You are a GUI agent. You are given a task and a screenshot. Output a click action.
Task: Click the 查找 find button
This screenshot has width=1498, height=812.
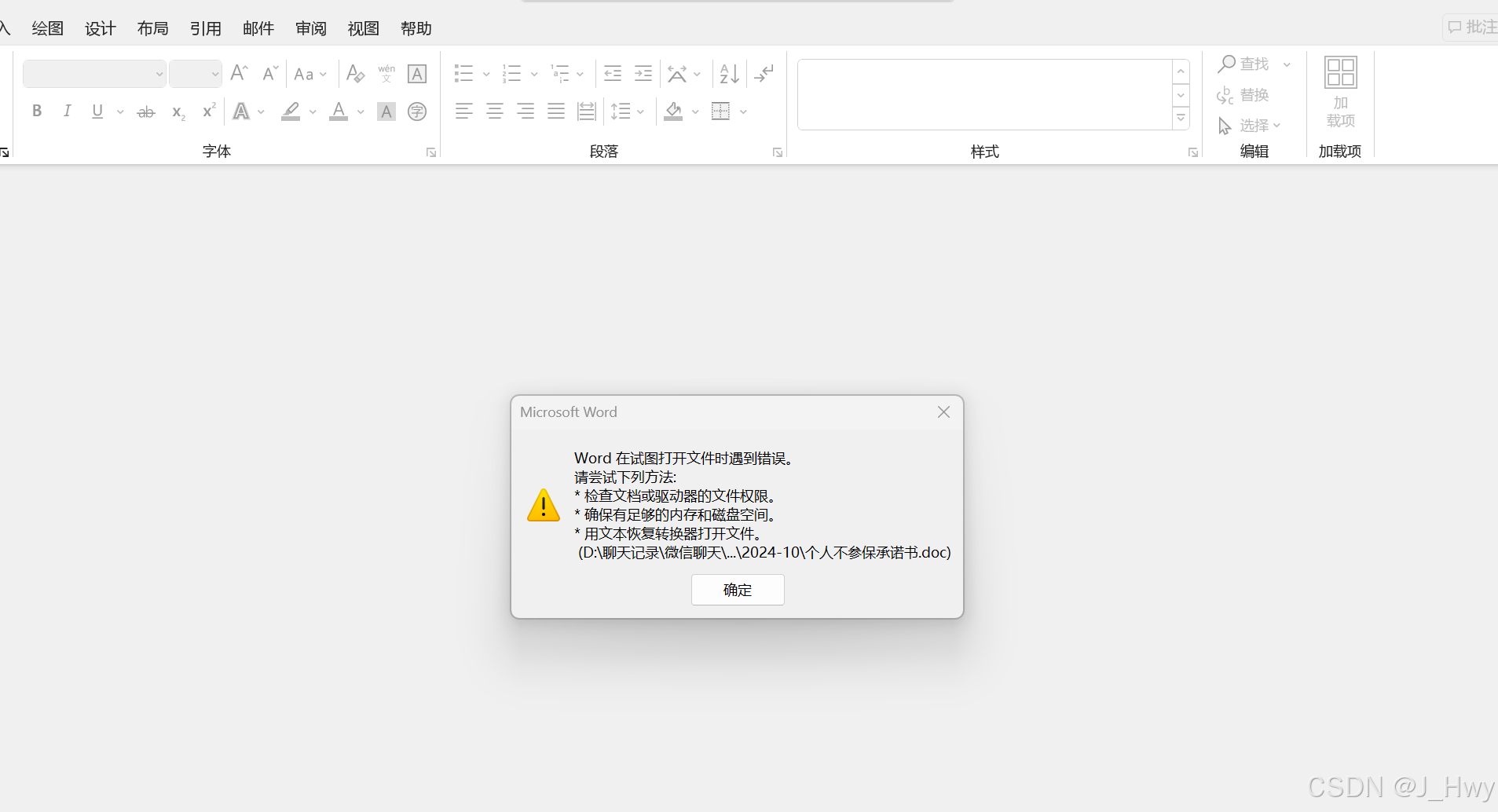click(x=1244, y=64)
